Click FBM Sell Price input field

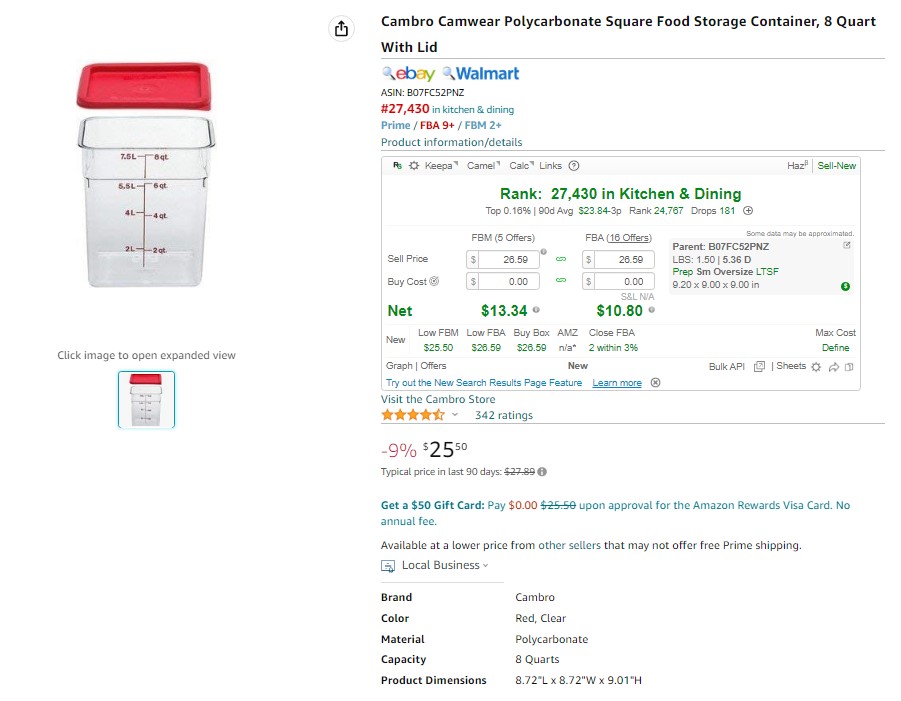(509, 260)
